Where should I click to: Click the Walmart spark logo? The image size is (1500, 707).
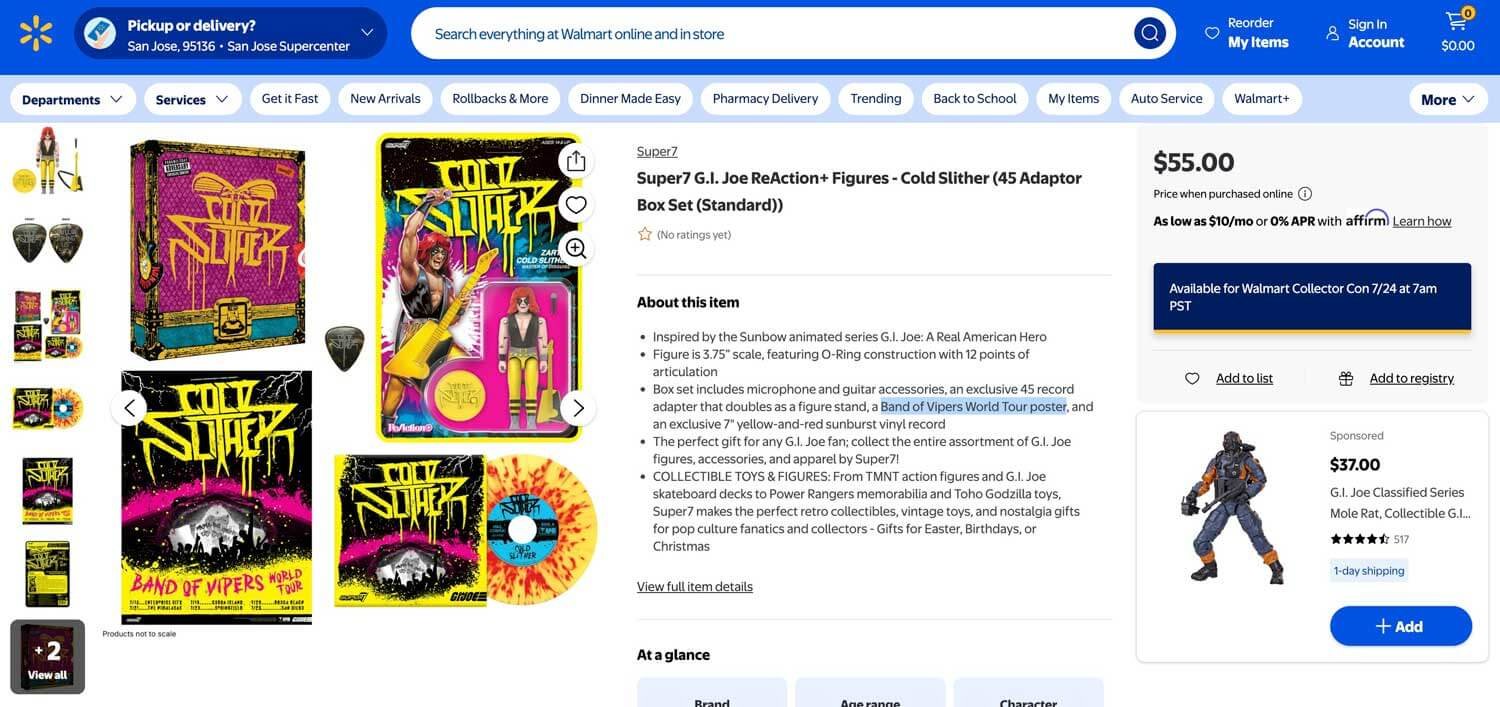pos(36,33)
